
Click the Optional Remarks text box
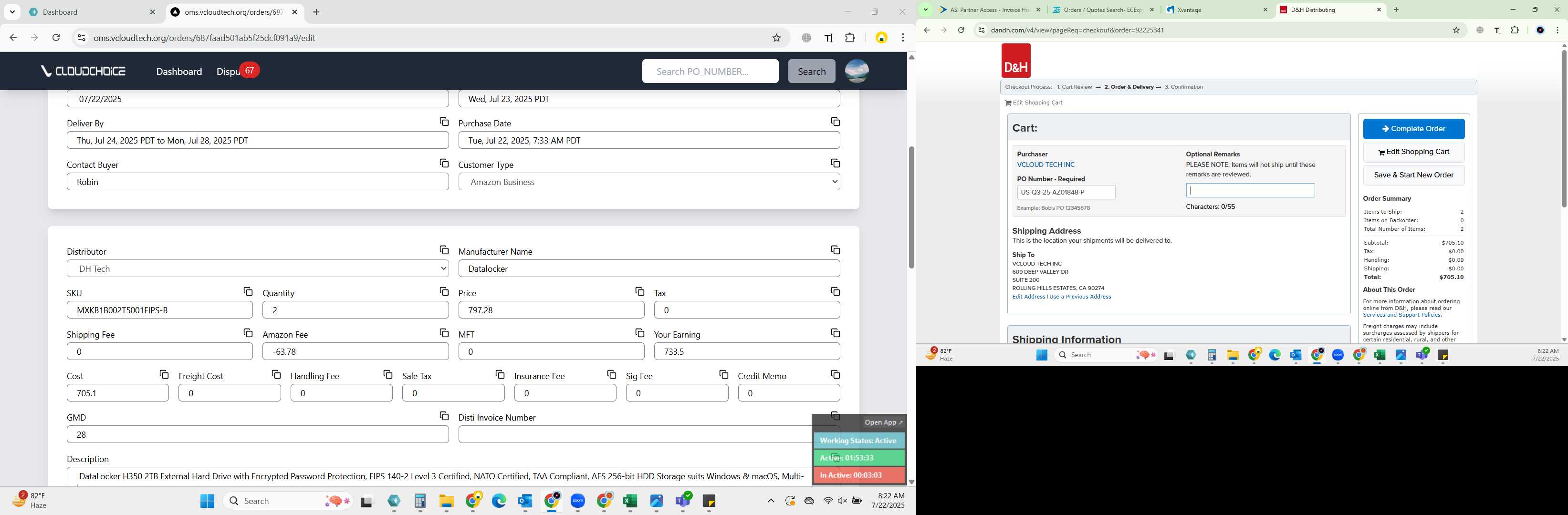click(x=1250, y=190)
